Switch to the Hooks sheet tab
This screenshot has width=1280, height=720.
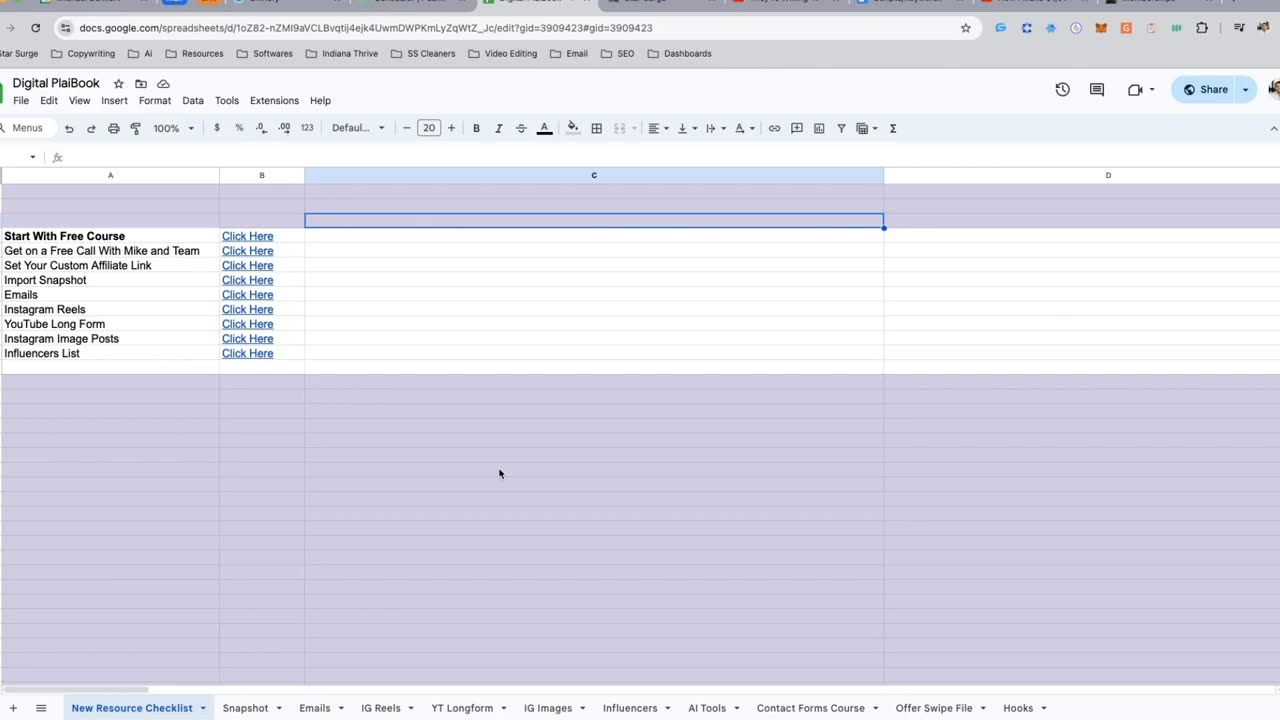click(1018, 708)
